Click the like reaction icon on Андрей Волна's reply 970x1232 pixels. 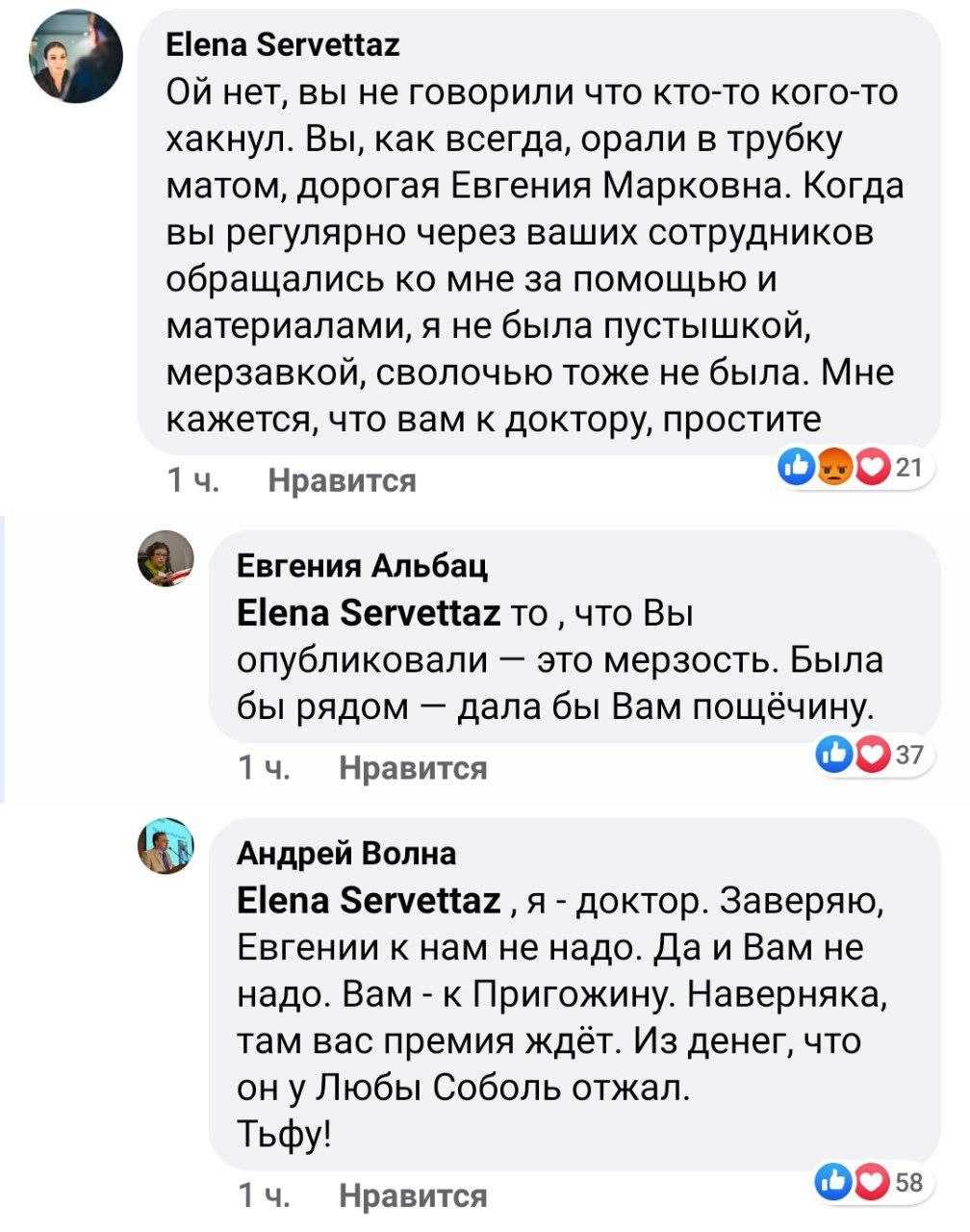(833, 1183)
